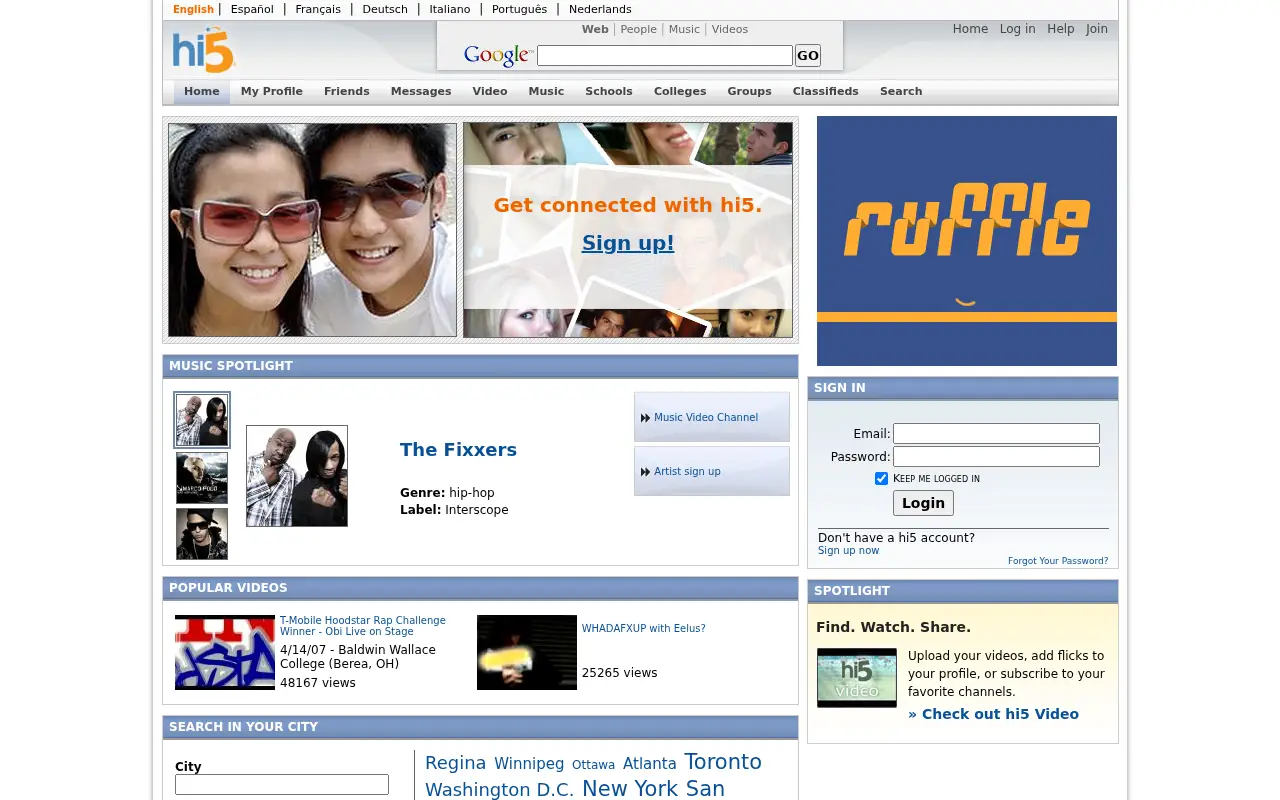Open the Join link in header
This screenshot has width=1280, height=800.
1097,29
